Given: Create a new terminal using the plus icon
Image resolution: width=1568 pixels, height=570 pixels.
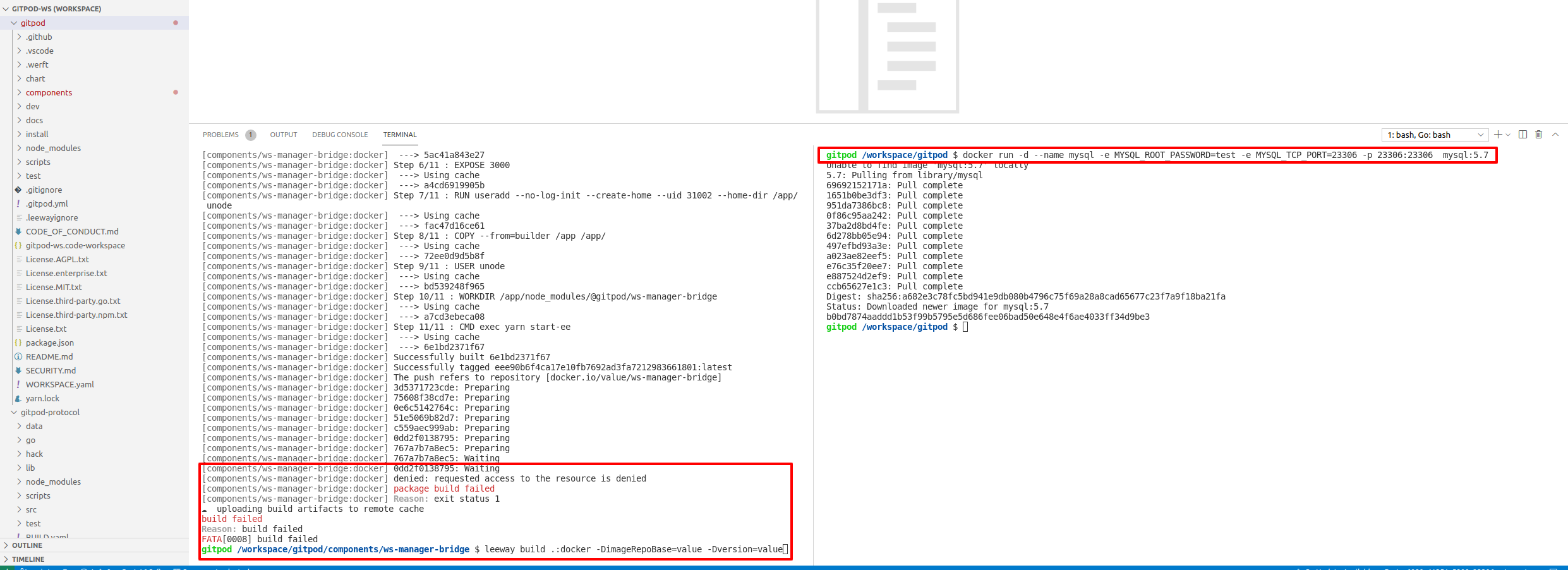Looking at the screenshot, I should pyautogui.click(x=1498, y=135).
